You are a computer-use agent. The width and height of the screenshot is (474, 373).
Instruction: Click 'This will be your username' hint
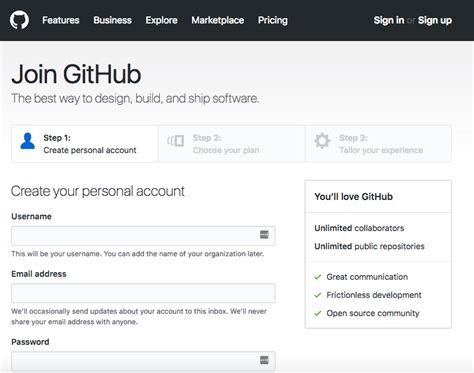138,254
